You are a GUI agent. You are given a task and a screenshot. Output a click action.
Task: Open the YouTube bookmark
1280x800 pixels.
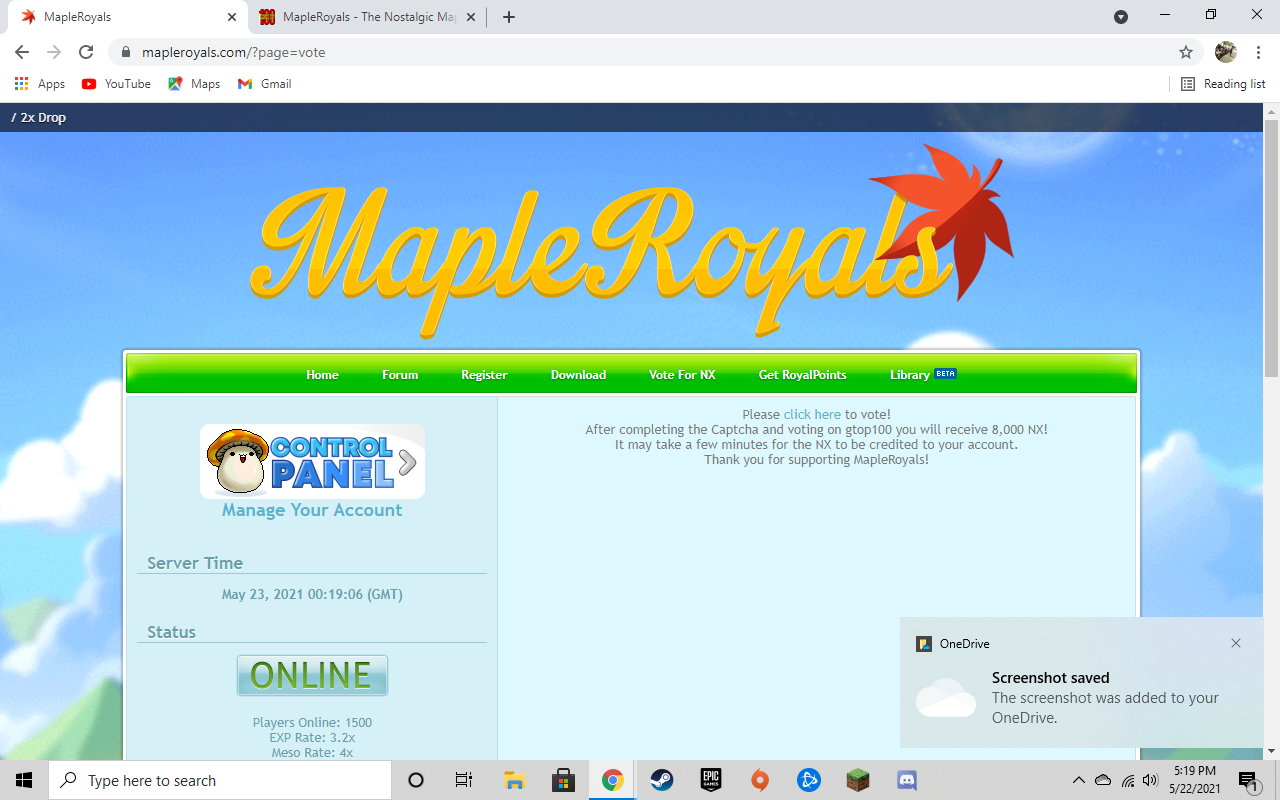click(117, 84)
